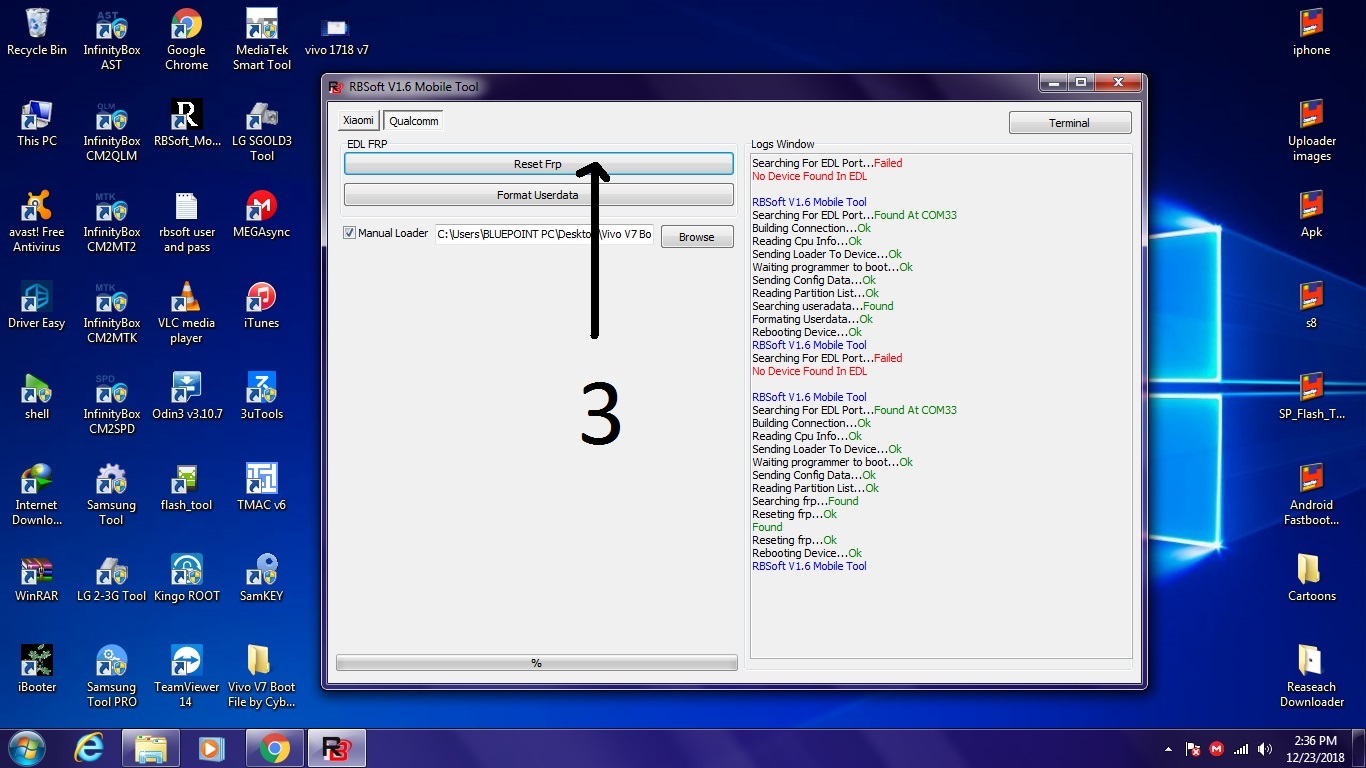This screenshot has height=768, width=1366.
Task: Open MediaTek Smart Tool icon
Action: tap(262, 39)
